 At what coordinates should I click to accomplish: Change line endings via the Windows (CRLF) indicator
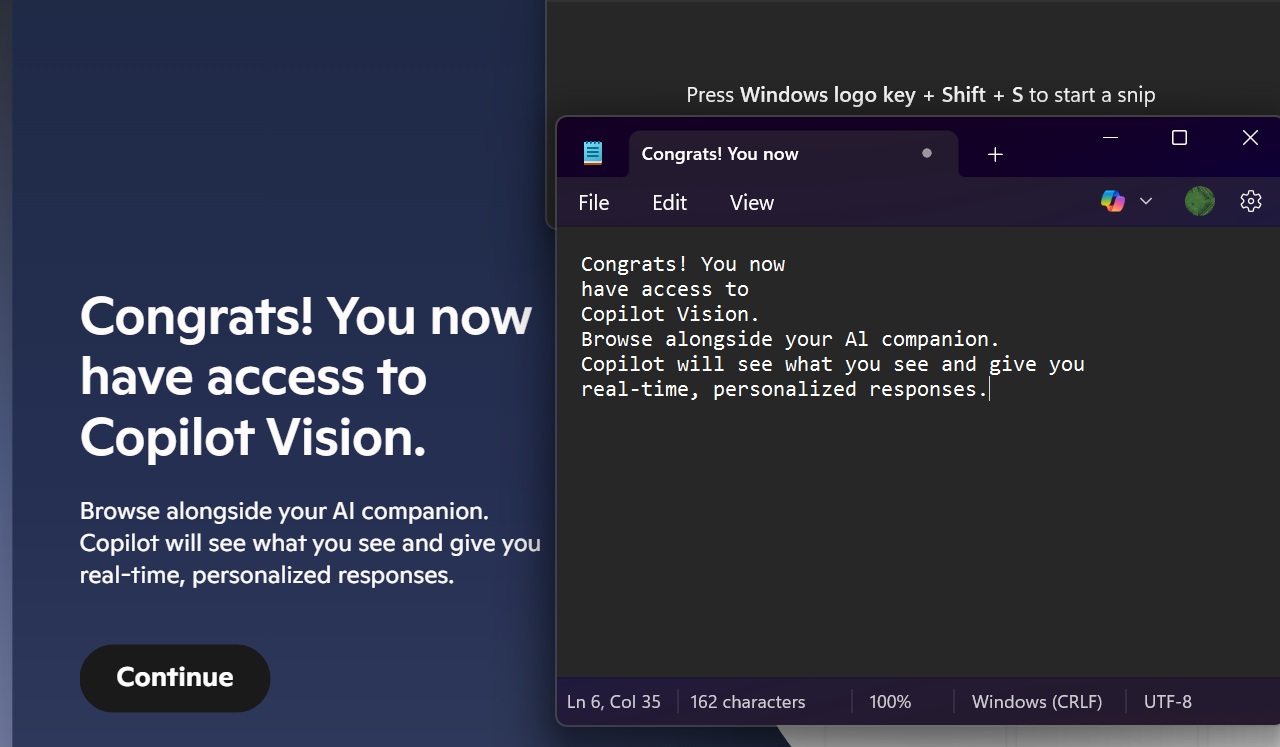1037,701
